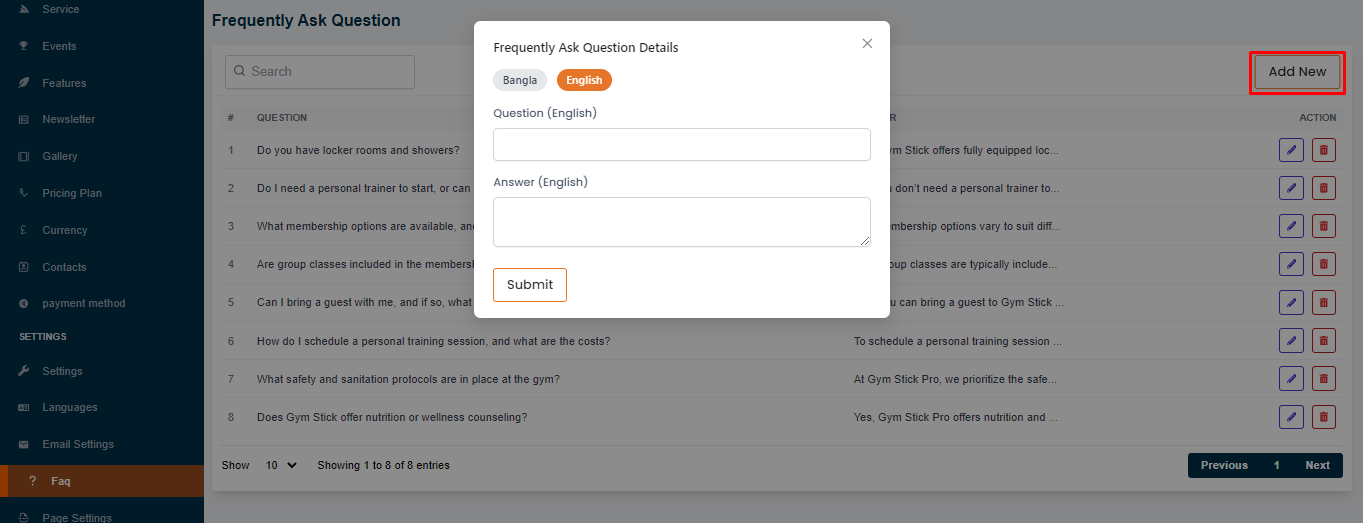
Task: Click the delete trash icon for row 8
Action: coord(1324,417)
